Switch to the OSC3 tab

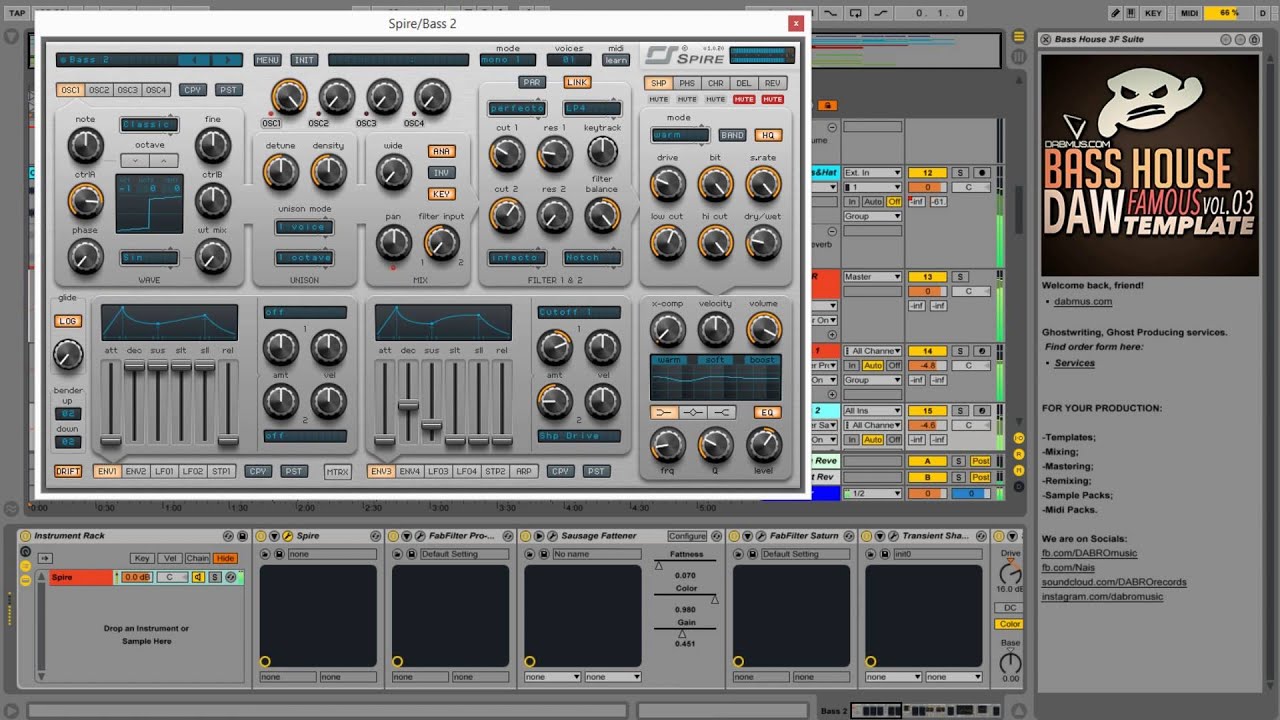tap(127, 90)
